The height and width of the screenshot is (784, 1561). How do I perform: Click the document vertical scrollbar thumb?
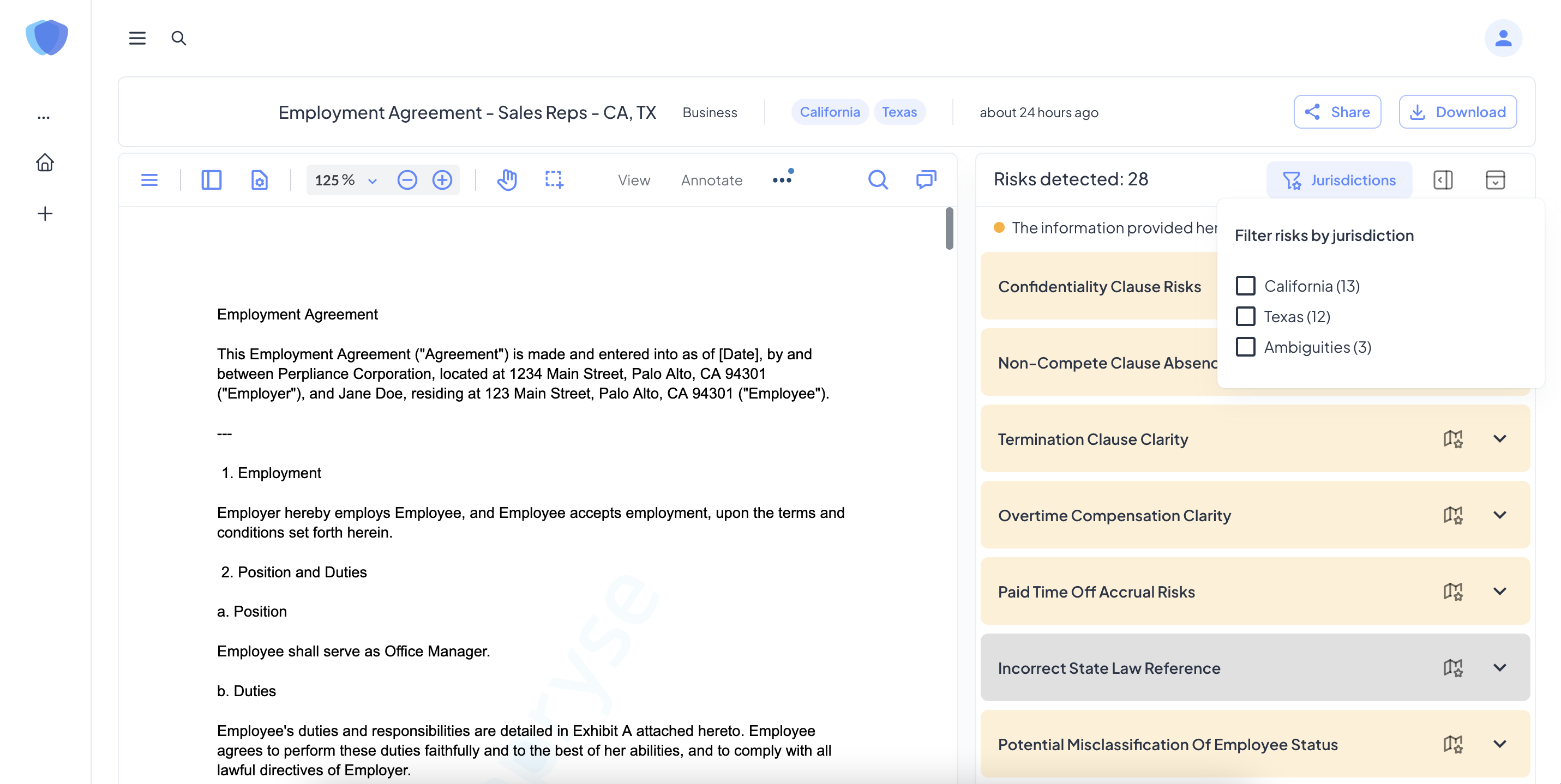[x=949, y=228]
